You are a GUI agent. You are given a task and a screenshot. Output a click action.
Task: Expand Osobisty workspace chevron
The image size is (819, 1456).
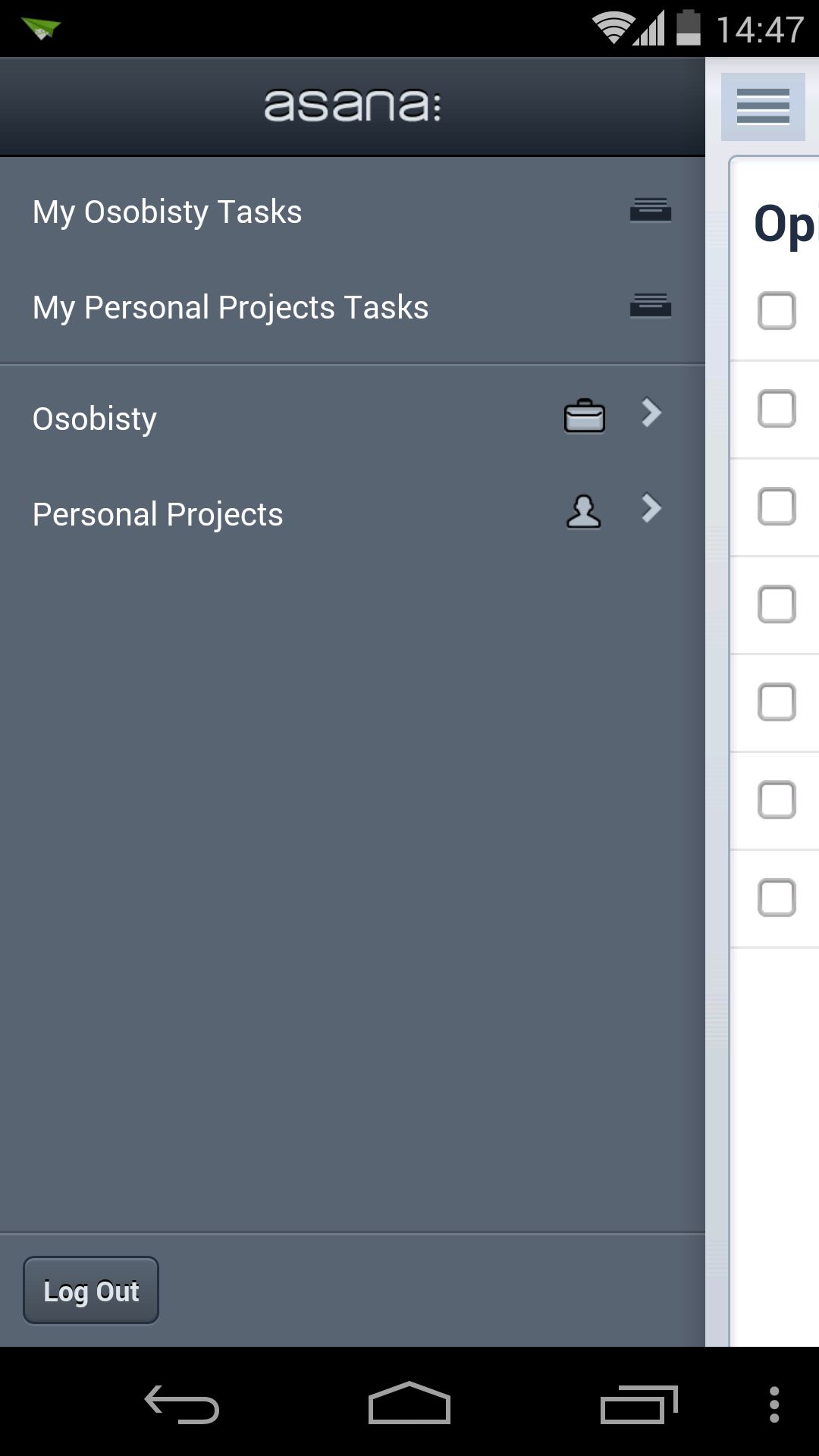point(651,413)
